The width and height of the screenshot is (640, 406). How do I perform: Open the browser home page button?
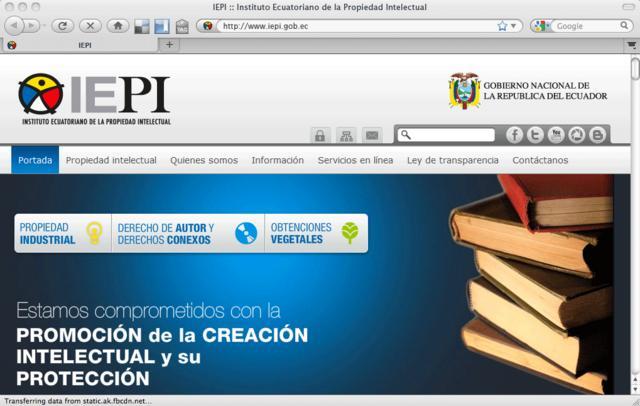click(x=118, y=26)
